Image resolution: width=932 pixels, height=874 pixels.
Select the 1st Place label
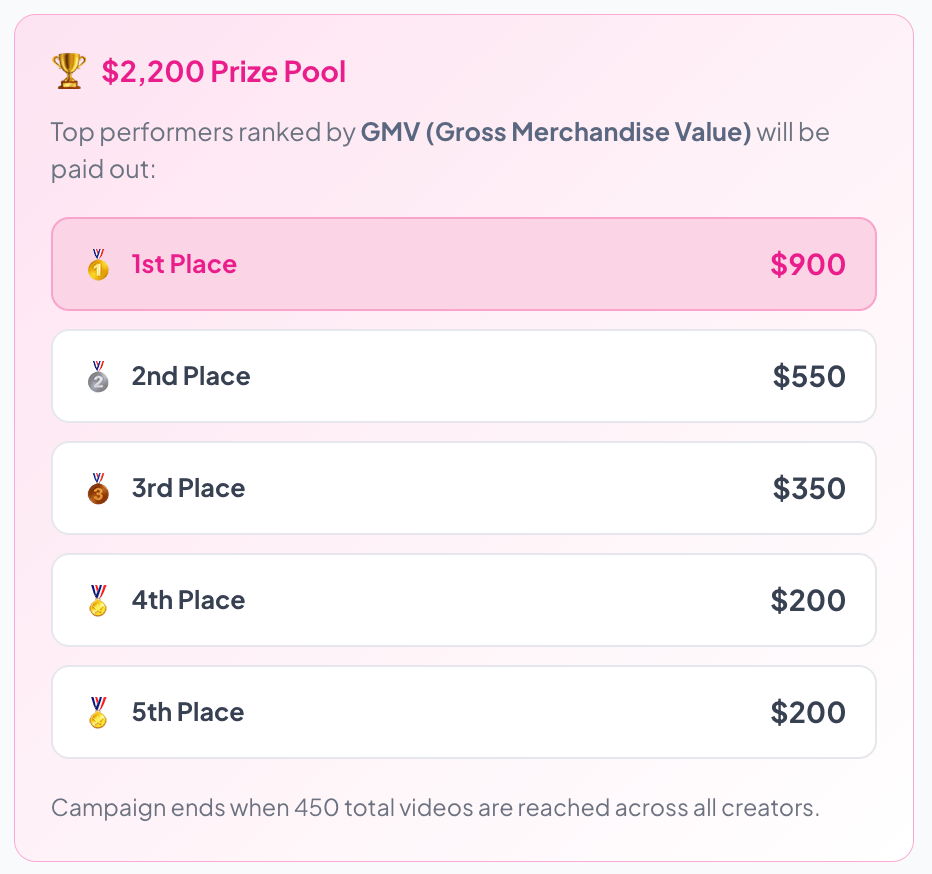click(x=184, y=265)
